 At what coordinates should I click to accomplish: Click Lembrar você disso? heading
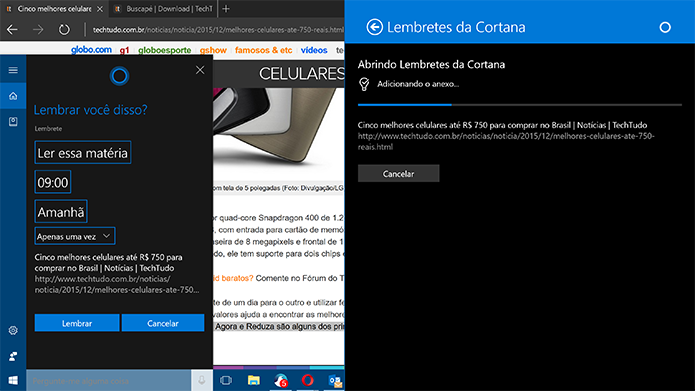point(90,109)
